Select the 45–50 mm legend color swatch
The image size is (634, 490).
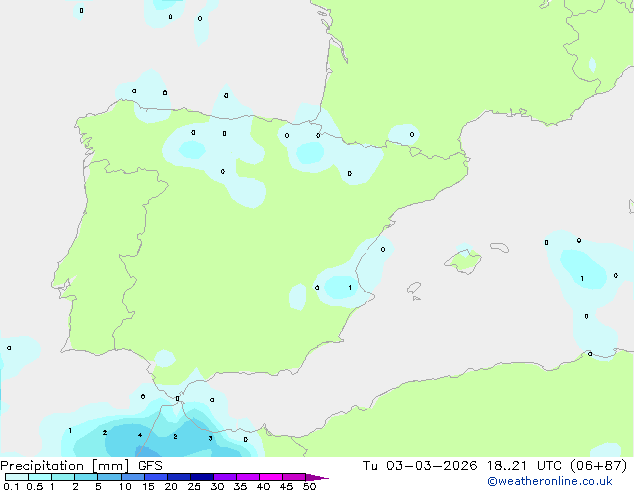coord(294,477)
